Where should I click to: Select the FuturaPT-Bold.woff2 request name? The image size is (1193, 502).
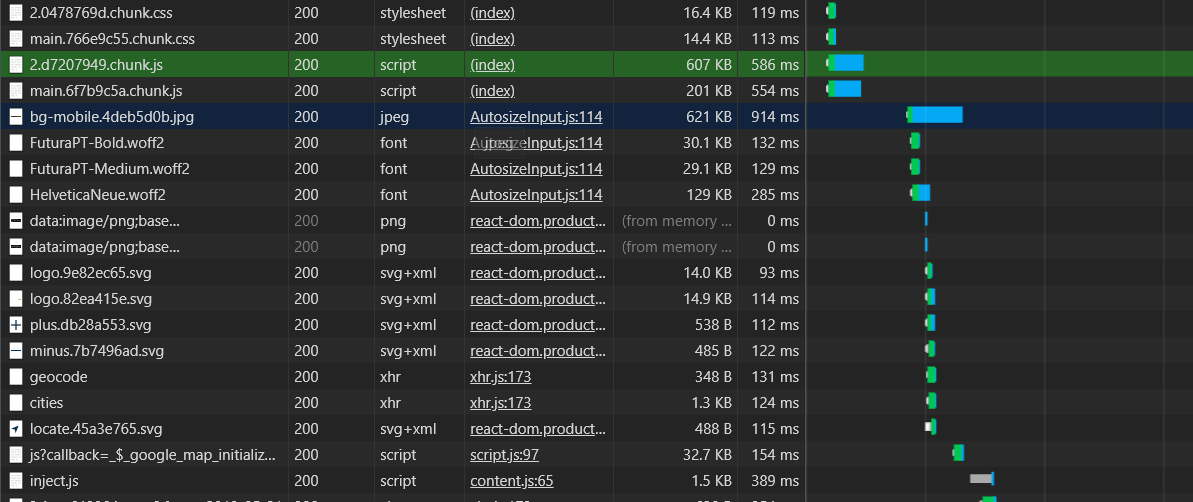(x=97, y=143)
